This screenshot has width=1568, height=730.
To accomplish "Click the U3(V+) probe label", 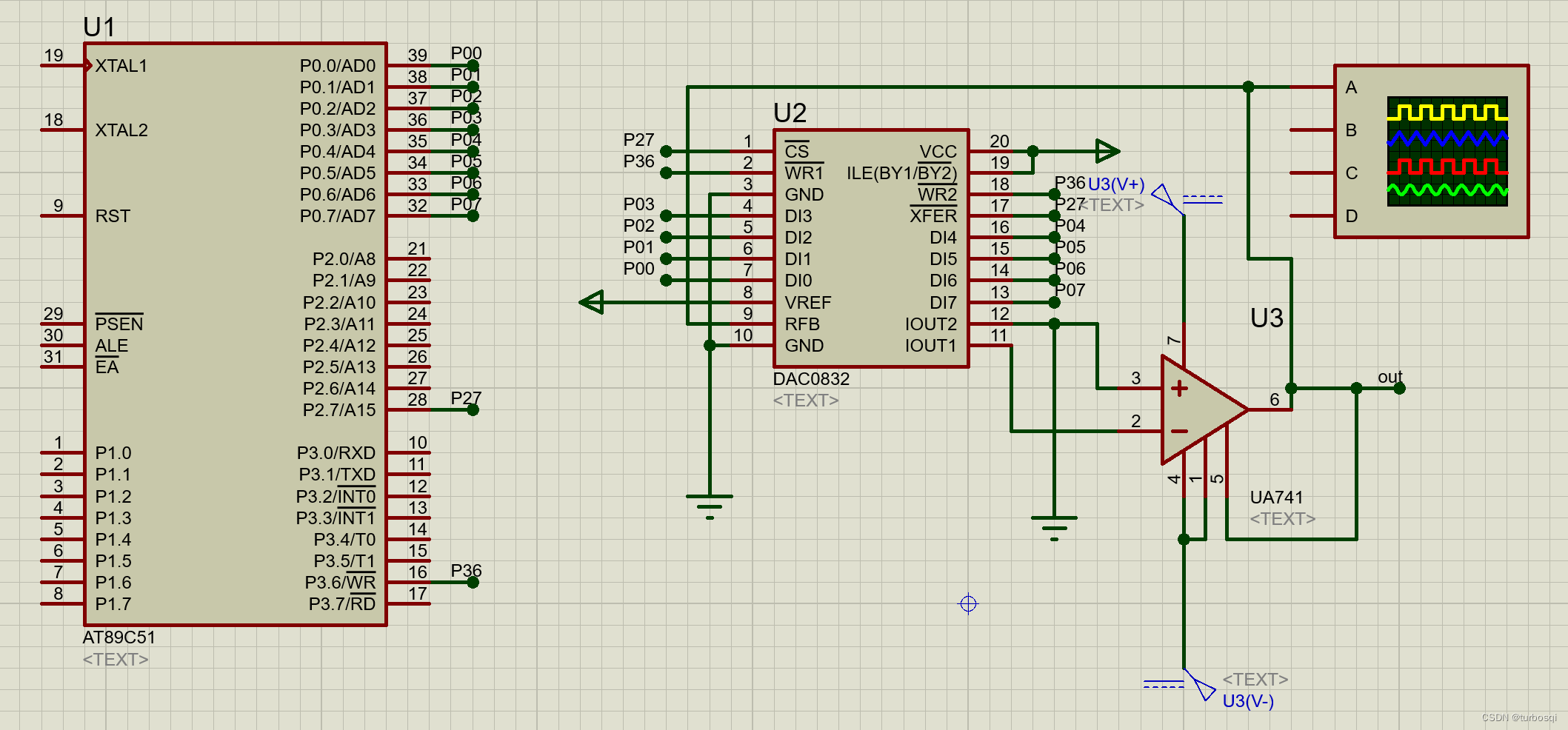I will 1116,184.
